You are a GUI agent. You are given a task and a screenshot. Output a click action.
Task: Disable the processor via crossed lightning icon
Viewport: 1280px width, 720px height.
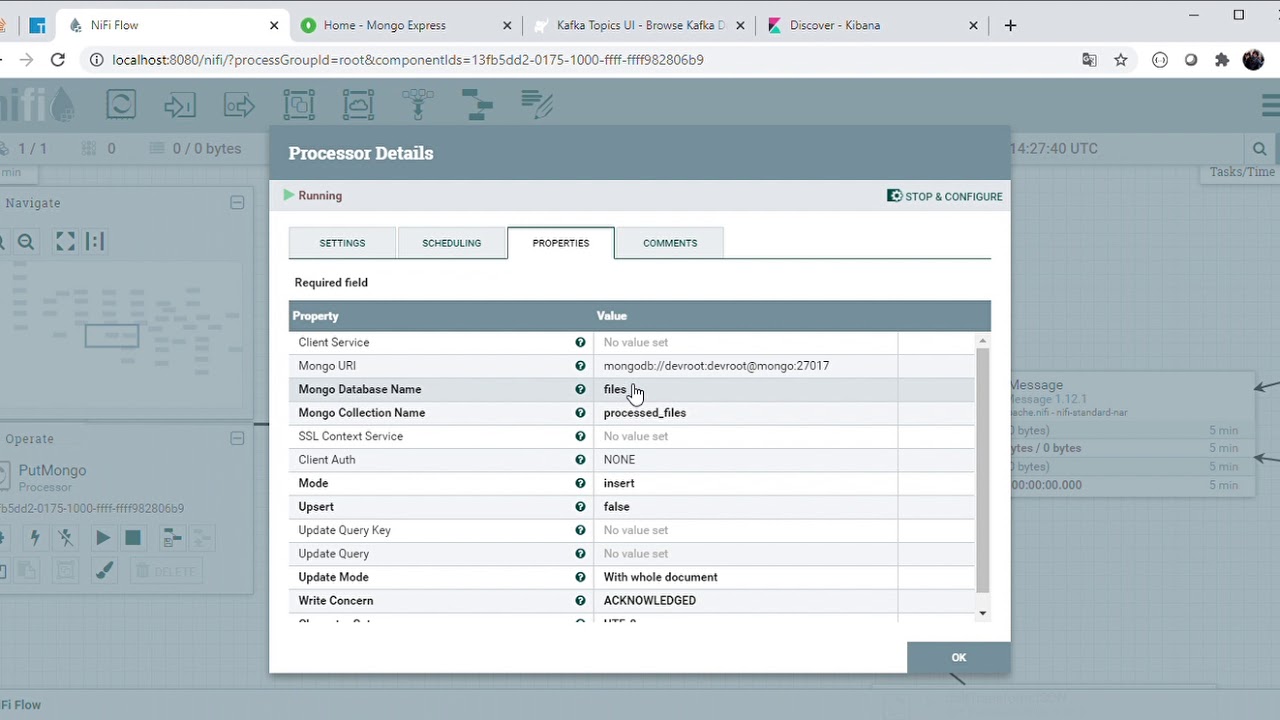click(65, 537)
